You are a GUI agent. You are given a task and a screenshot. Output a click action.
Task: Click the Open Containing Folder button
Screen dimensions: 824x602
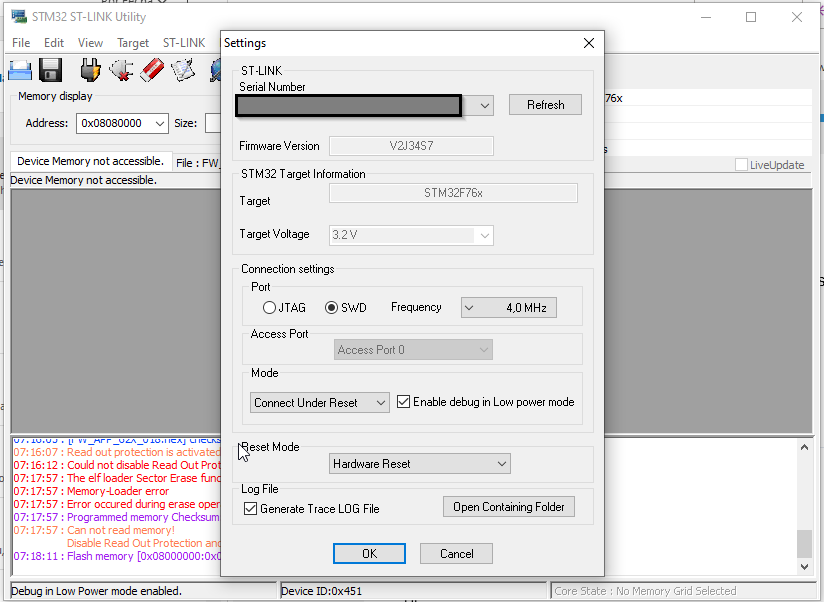pos(509,507)
